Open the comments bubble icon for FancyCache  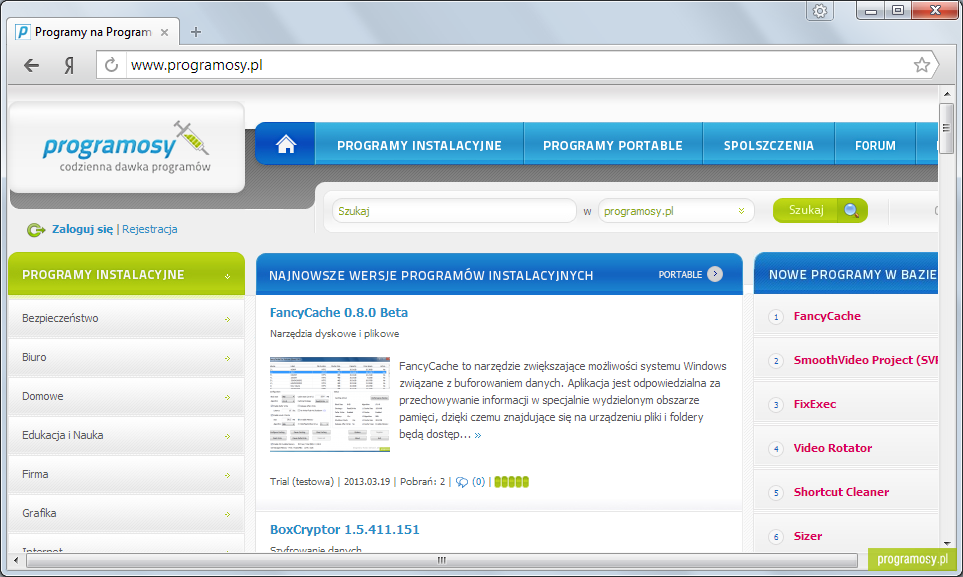click(462, 482)
